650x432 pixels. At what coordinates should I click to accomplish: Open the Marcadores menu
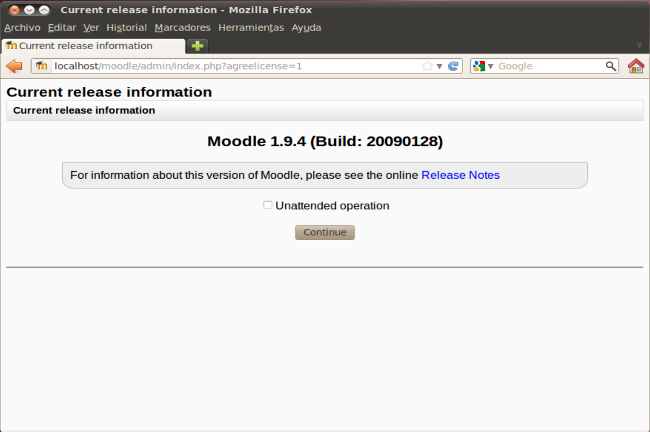pos(182,27)
